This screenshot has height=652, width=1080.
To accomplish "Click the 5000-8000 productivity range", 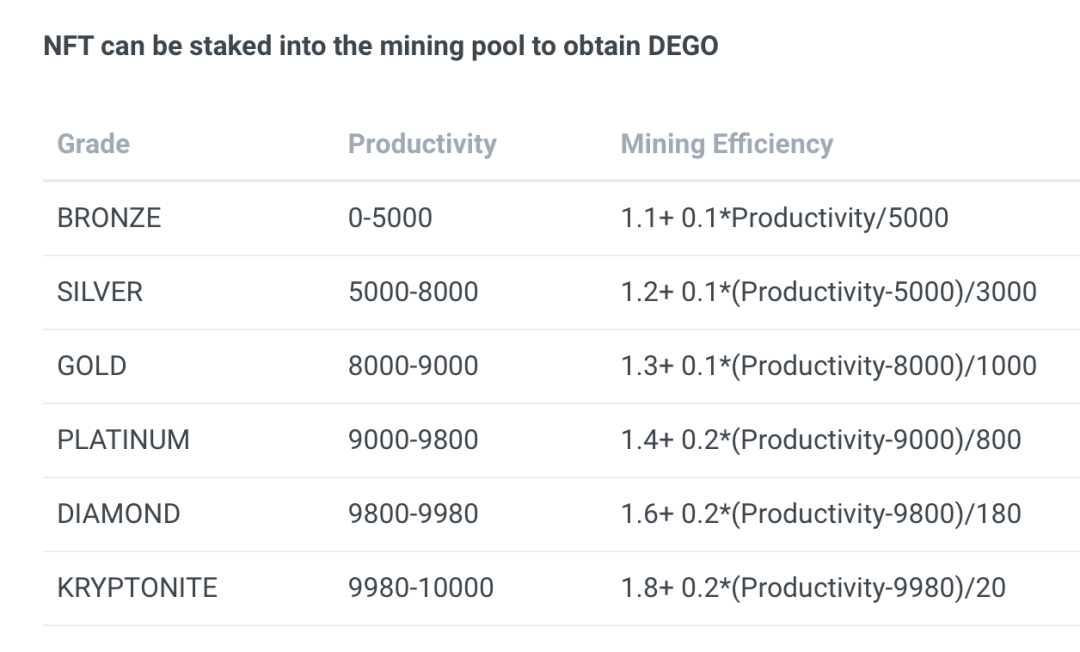I will pyautogui.click(x=413, y=292).
